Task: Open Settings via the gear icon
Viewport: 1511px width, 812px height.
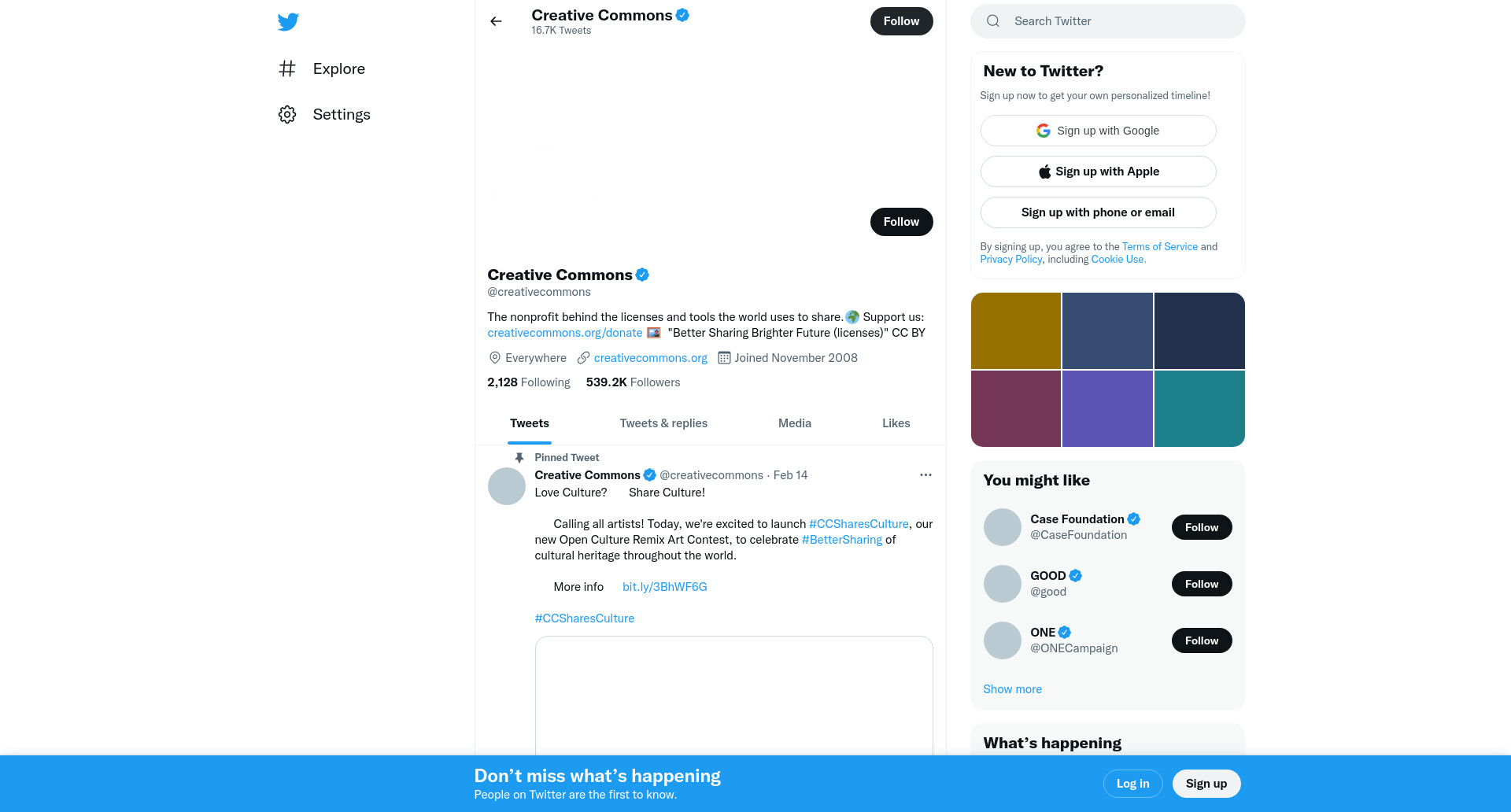Action: coord(287,114)
